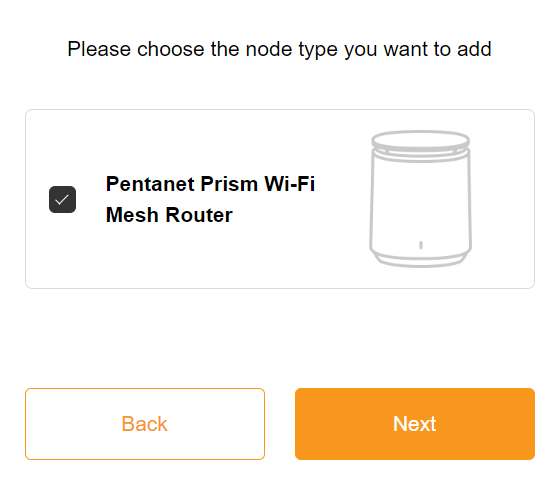
Task: Click the orange "Back" text
Action: pyautogui.click(x=144, y=424)
